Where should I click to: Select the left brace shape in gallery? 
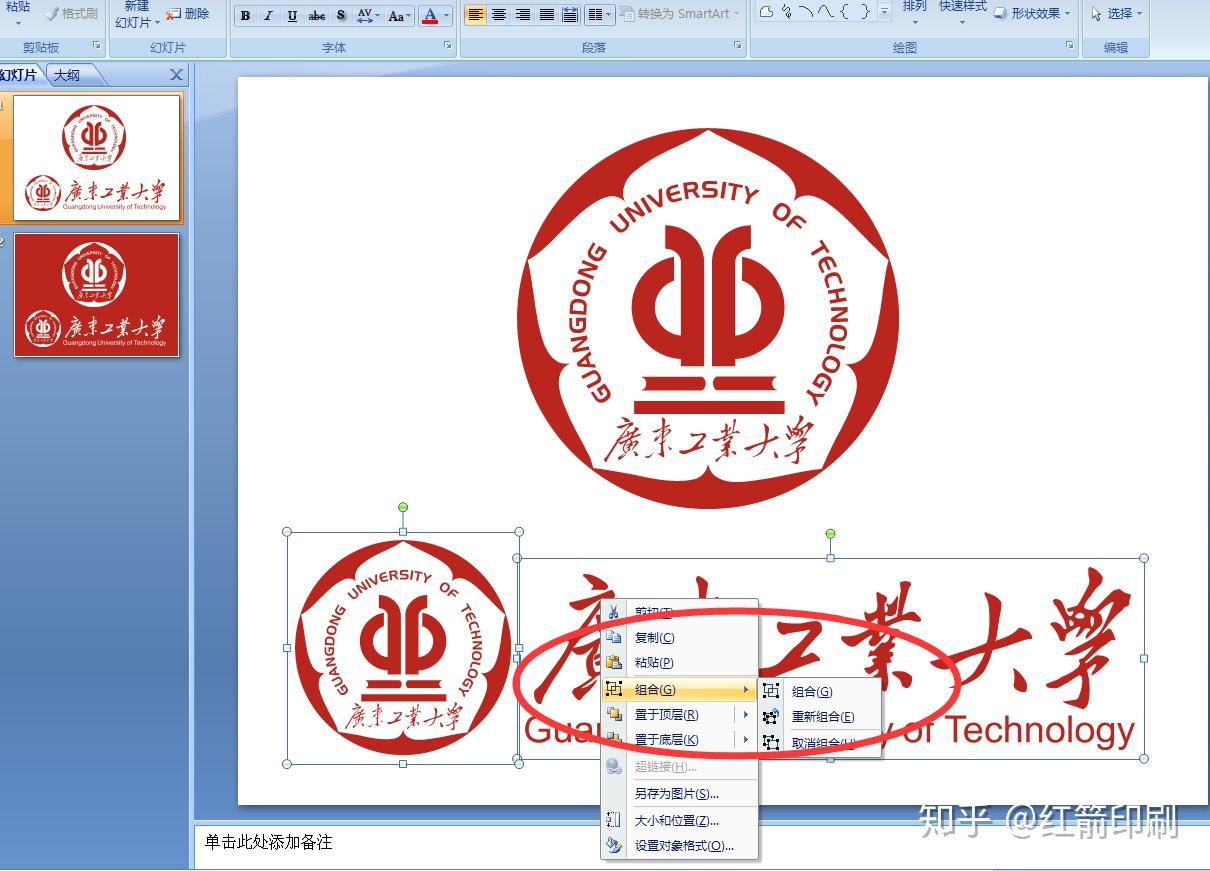[x=844, y=13]
